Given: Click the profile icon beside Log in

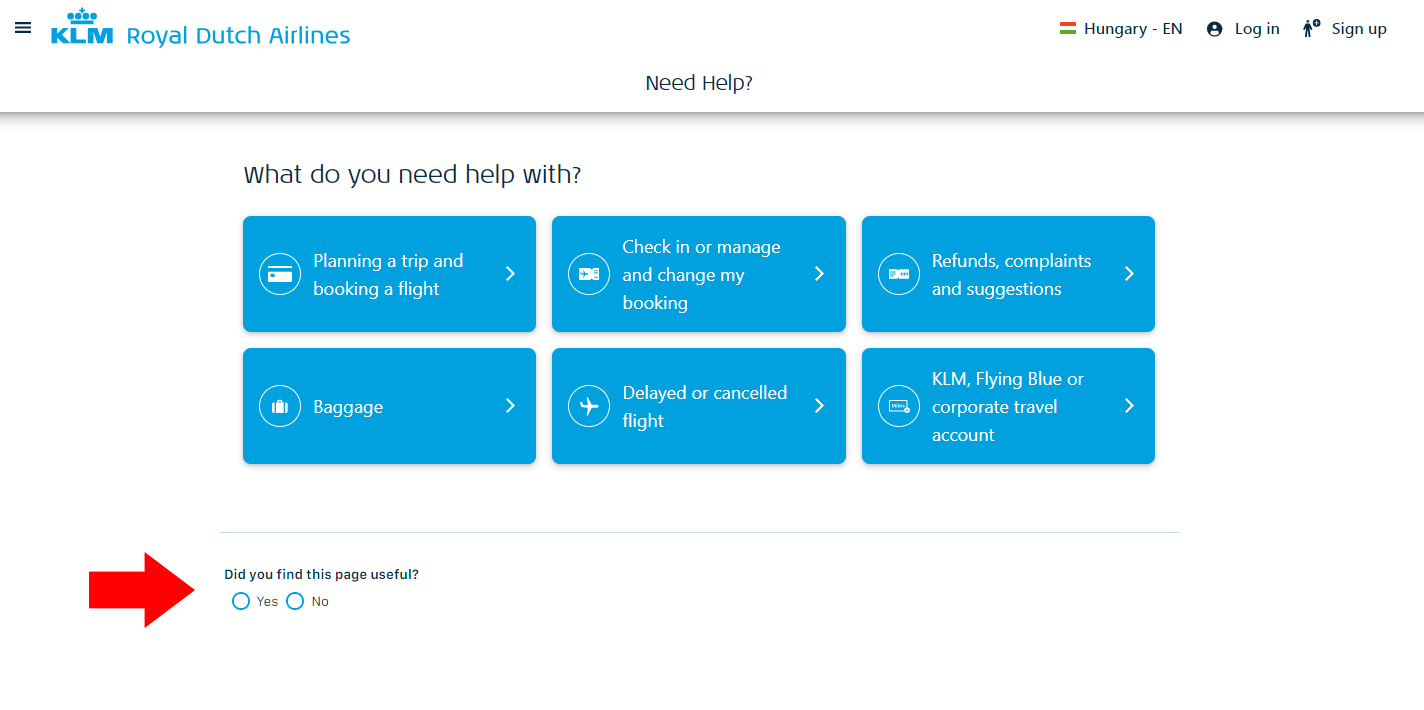Looking at the screenshot, I should (x=1215, y=29).
